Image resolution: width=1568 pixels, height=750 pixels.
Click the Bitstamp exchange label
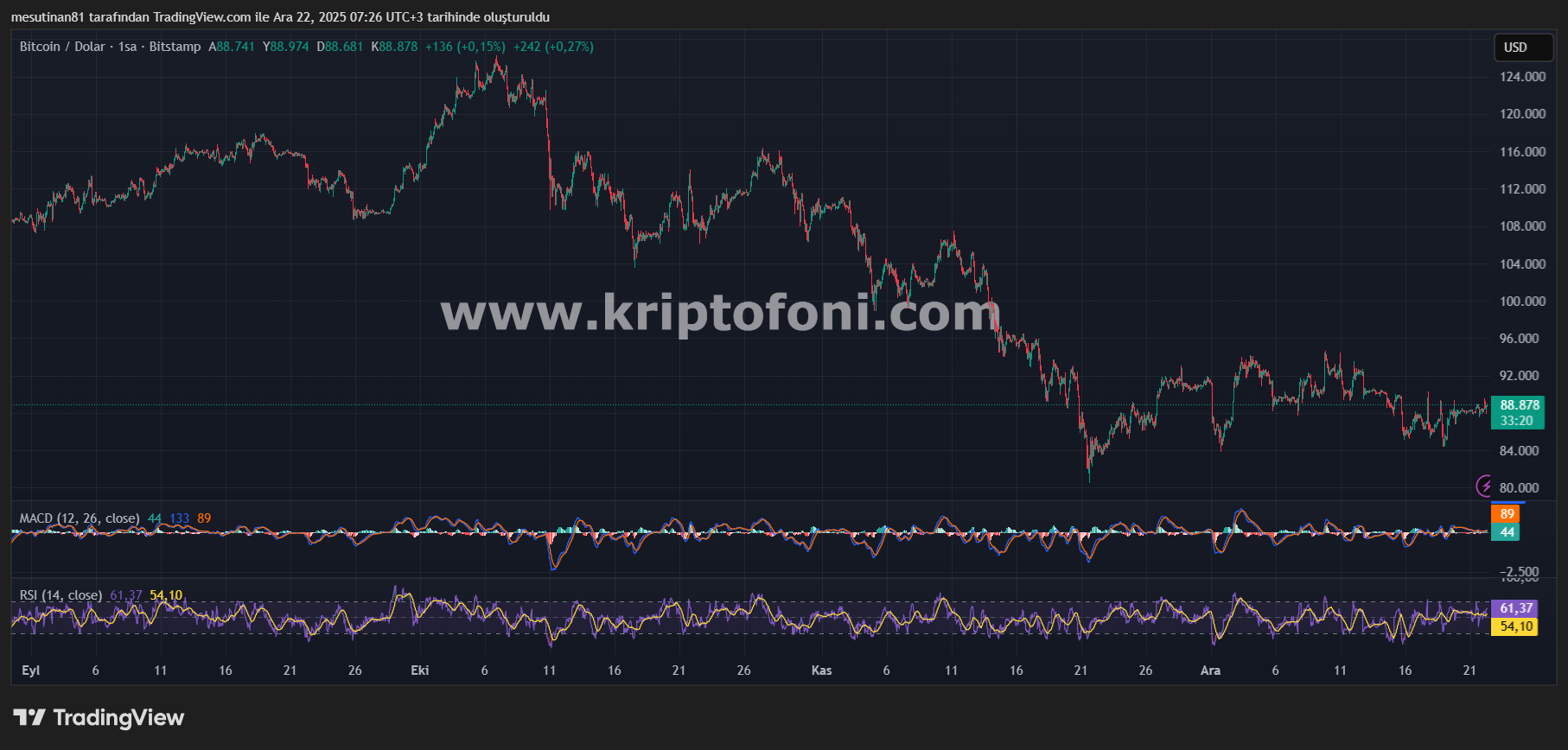175,47
